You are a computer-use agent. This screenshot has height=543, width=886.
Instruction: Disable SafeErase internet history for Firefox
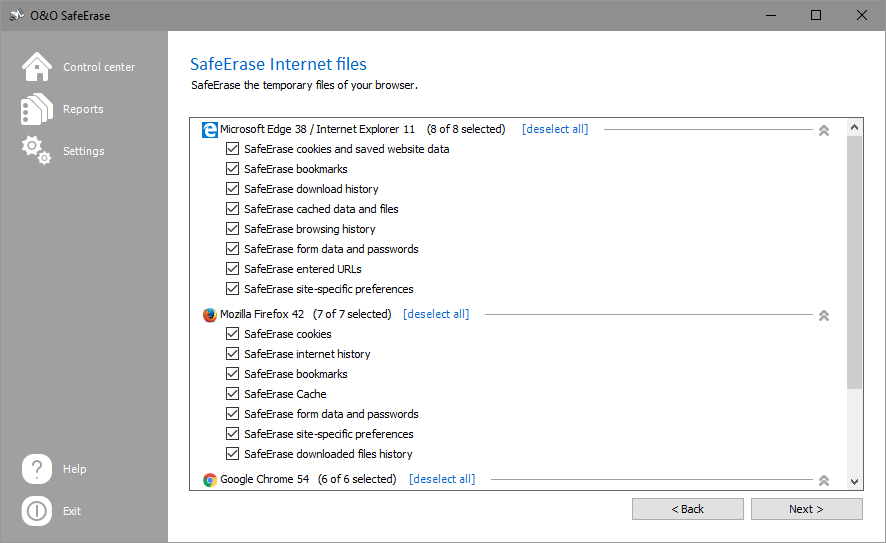(233, 354)
